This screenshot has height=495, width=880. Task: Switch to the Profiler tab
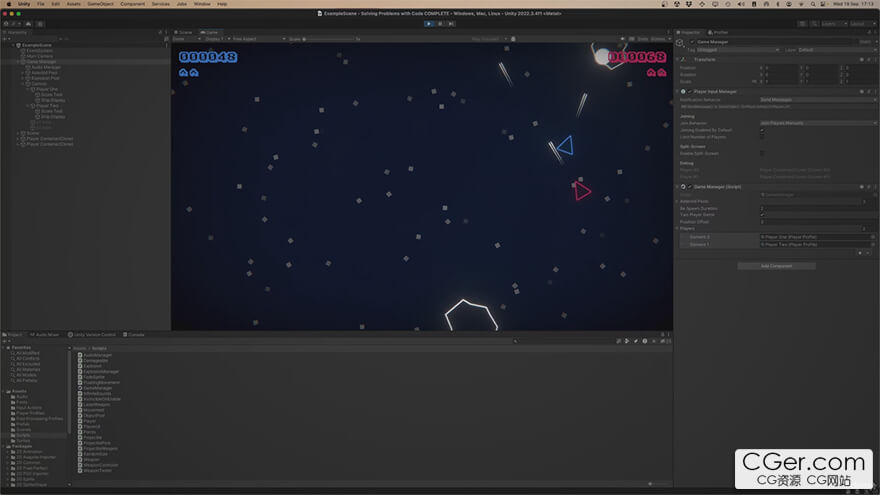[x=719, y=33]
